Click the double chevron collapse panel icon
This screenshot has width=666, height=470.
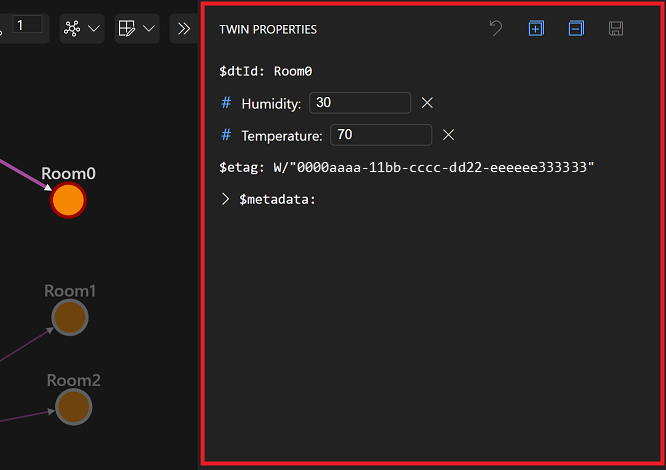[184, 28]
